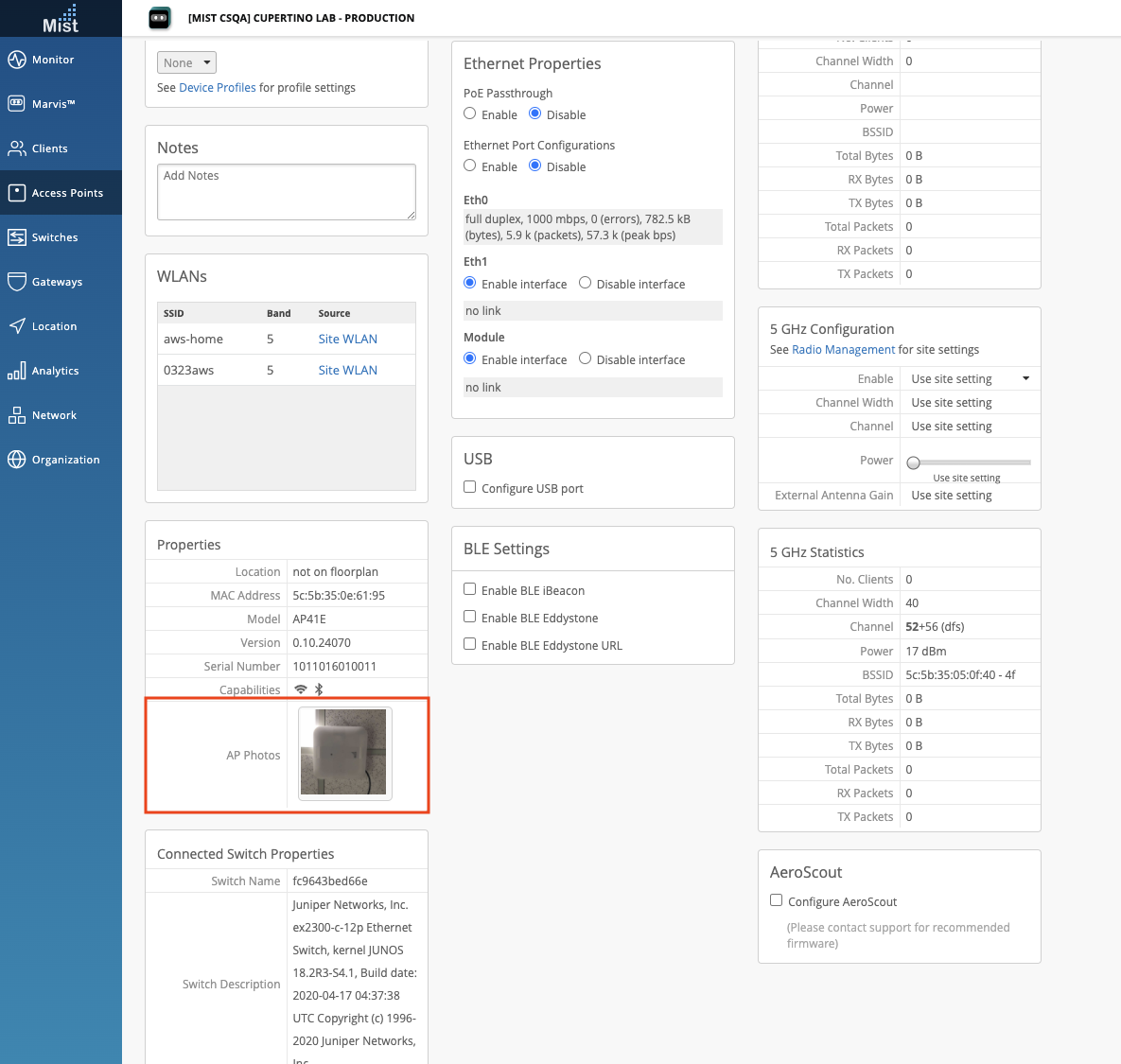1121x1064 pixels.
Task: Enable BLE iBeacon checkbox
Action: pos(470,589)
